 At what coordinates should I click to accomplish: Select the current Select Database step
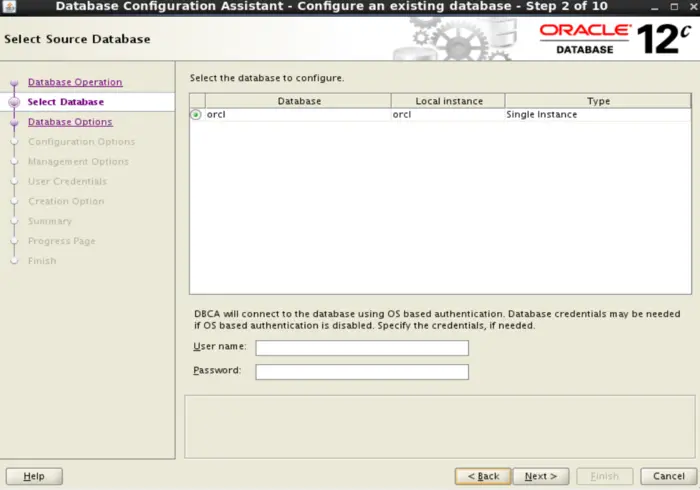click(66, 102)
